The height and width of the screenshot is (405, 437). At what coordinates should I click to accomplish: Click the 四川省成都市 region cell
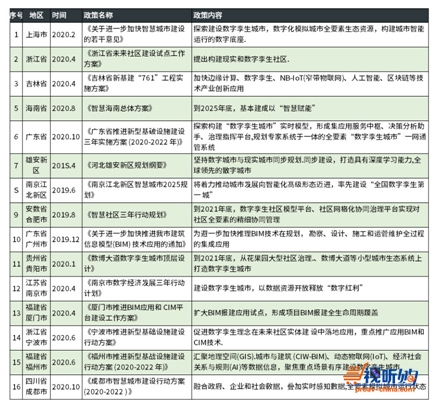pyautogui.click(x=36, y=386)
